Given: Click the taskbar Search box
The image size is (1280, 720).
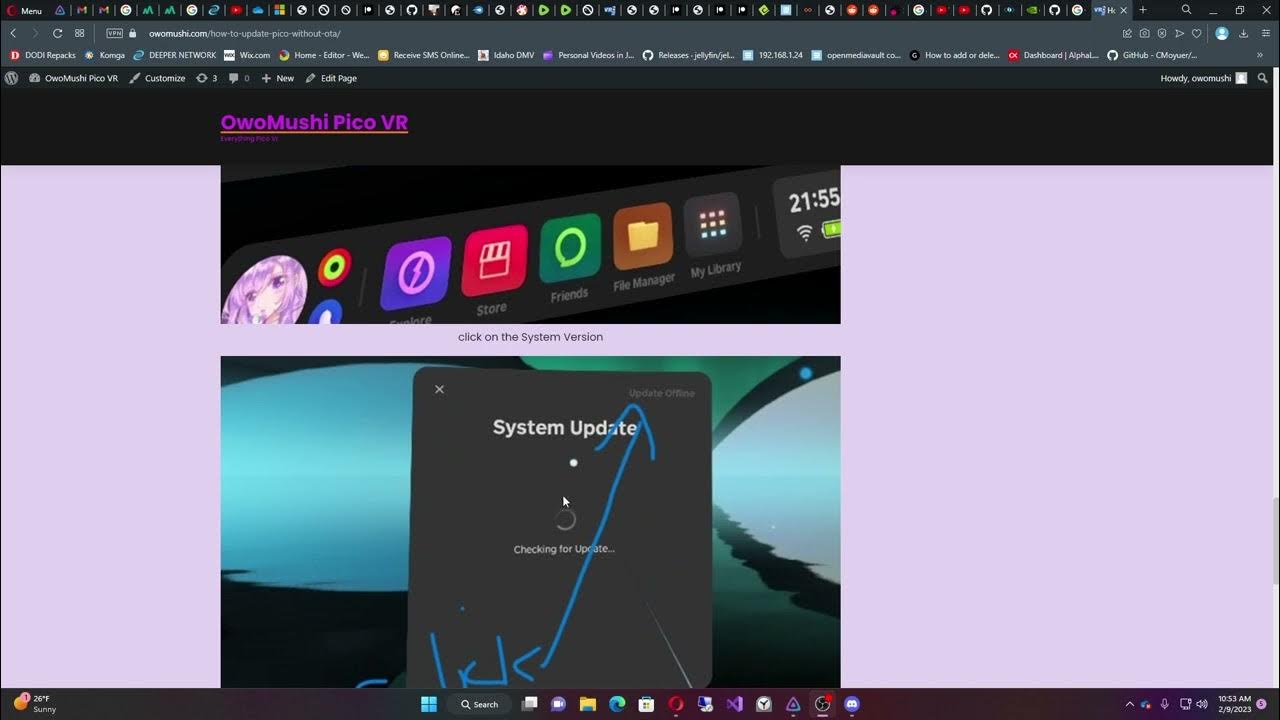Looking at the screenshot, I should point(480,704).
